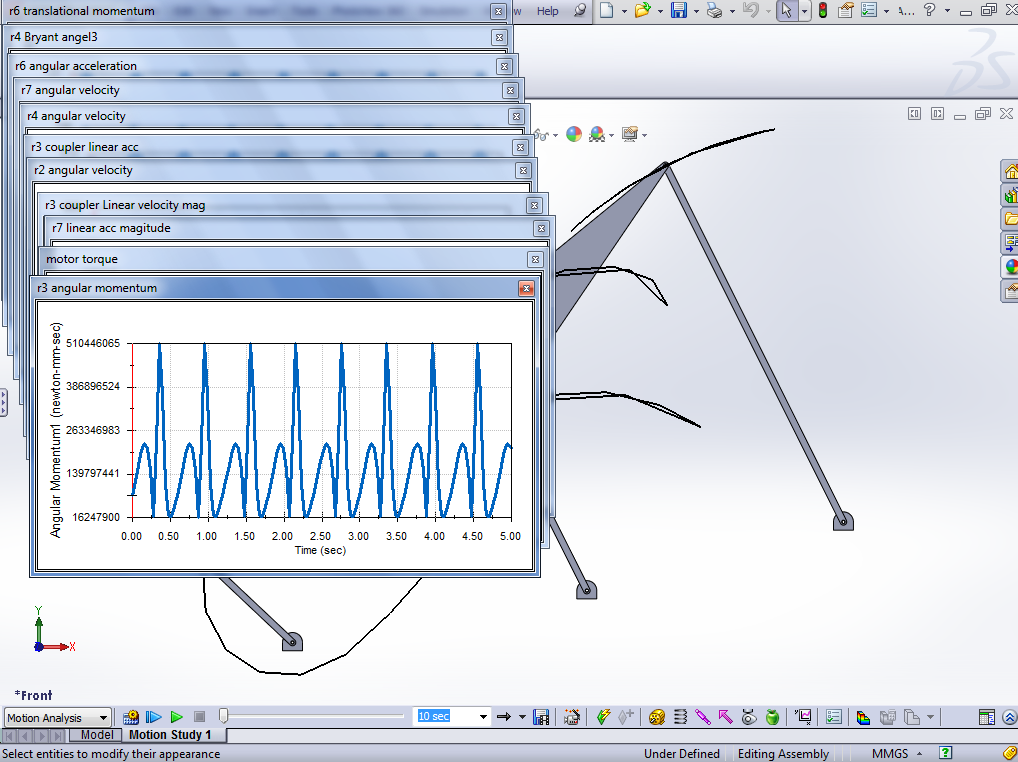
Task: Open Motion Study Properties
Action: point(834,717)
